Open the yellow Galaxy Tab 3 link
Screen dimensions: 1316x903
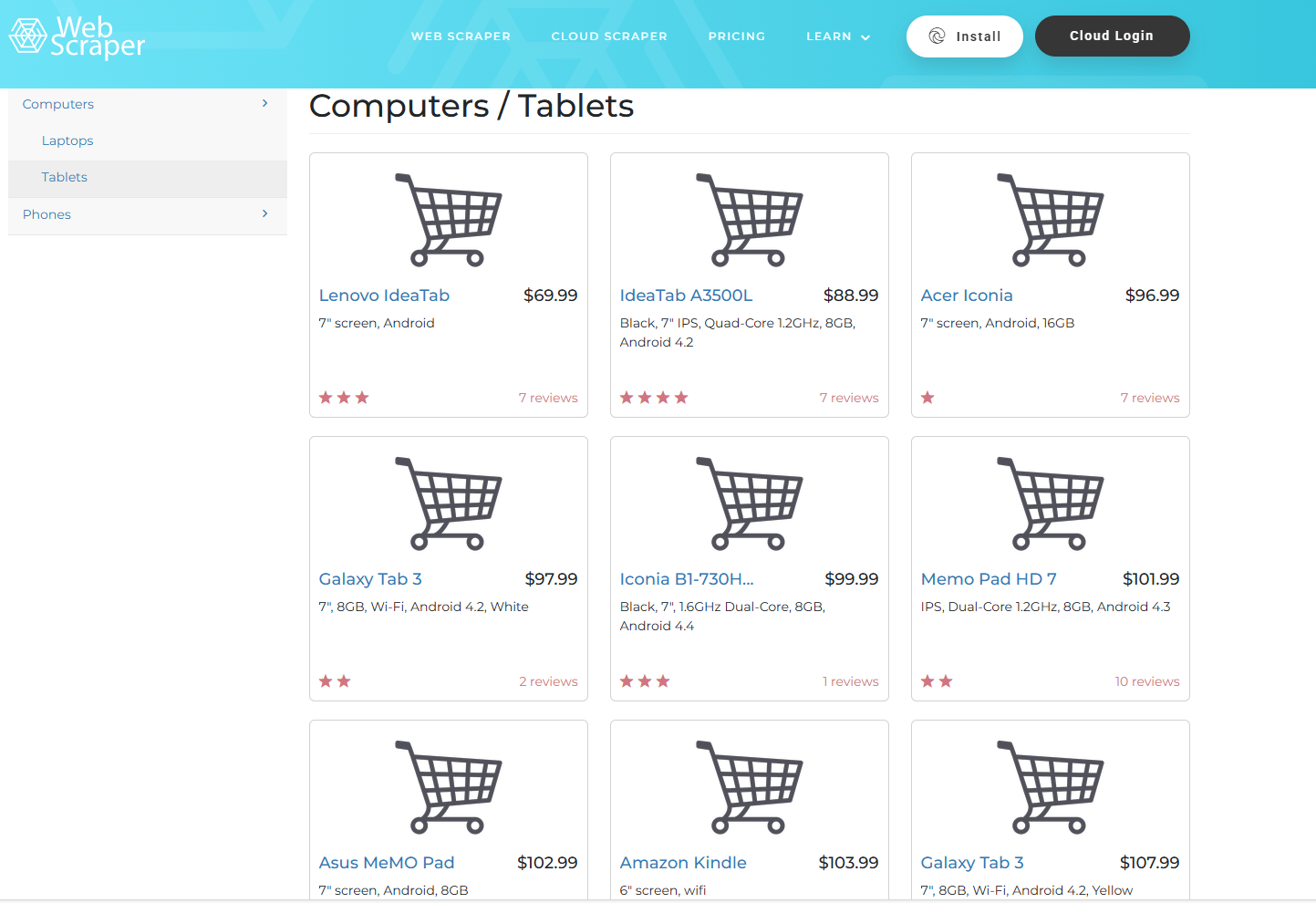972,863
